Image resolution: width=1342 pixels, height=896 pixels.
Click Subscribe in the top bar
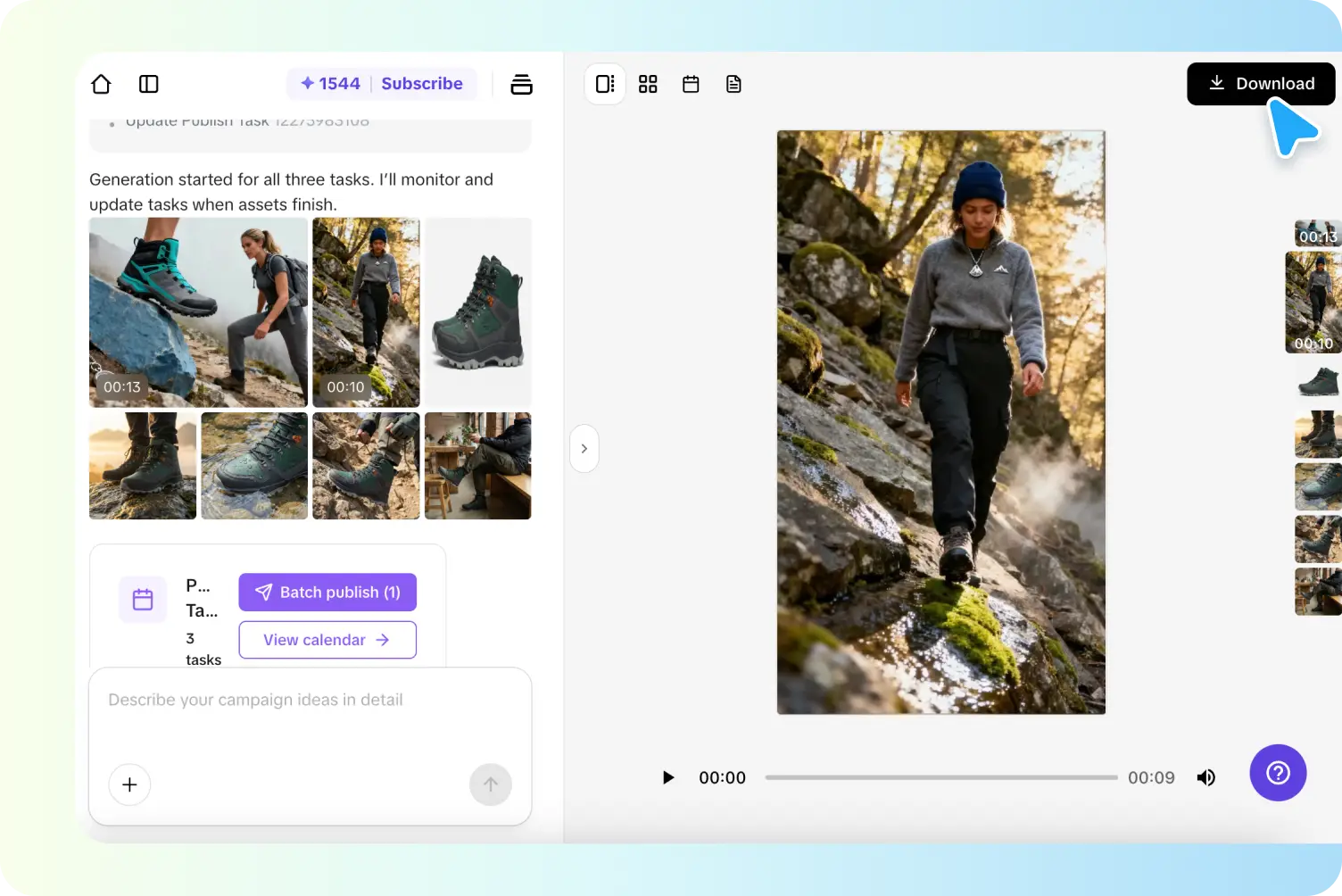coord(422,83)
